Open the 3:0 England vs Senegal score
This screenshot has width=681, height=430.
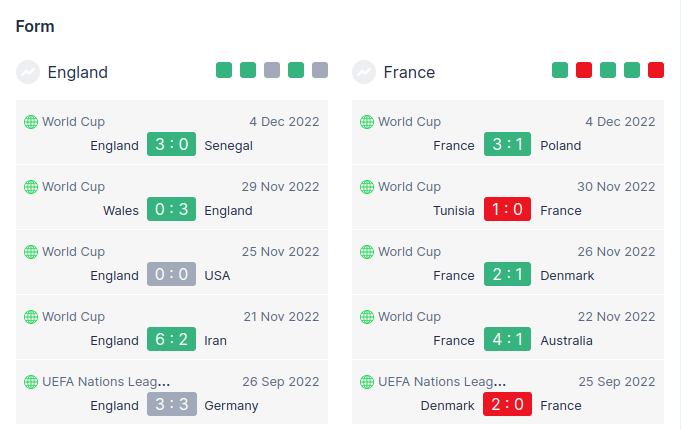coord(171,145)
